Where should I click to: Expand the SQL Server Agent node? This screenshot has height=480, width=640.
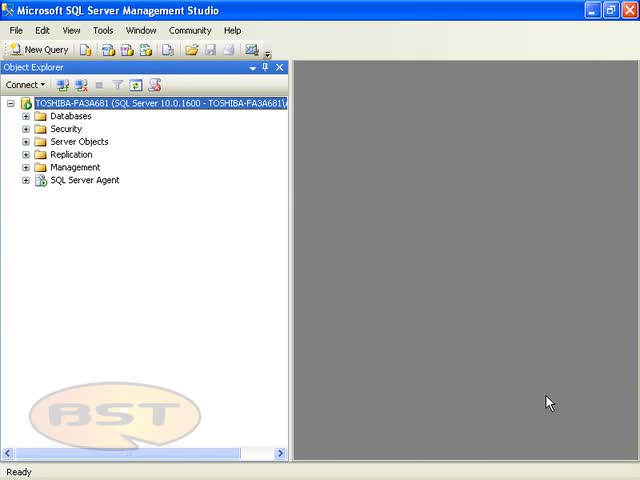pyautogui.click(x=26, y=180)
